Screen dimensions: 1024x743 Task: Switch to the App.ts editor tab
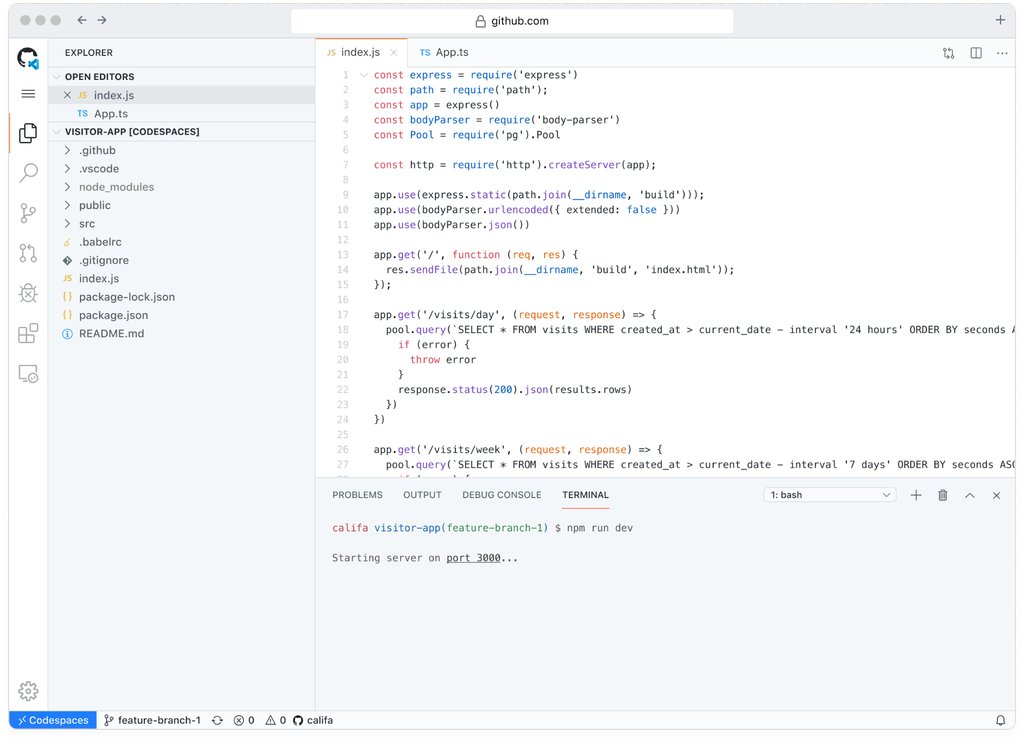point(444,52)
